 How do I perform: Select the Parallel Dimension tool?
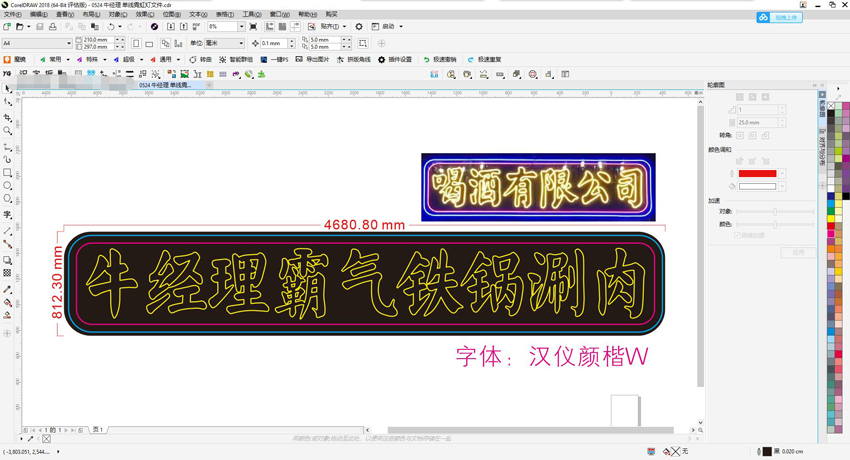tap(7, 231)
